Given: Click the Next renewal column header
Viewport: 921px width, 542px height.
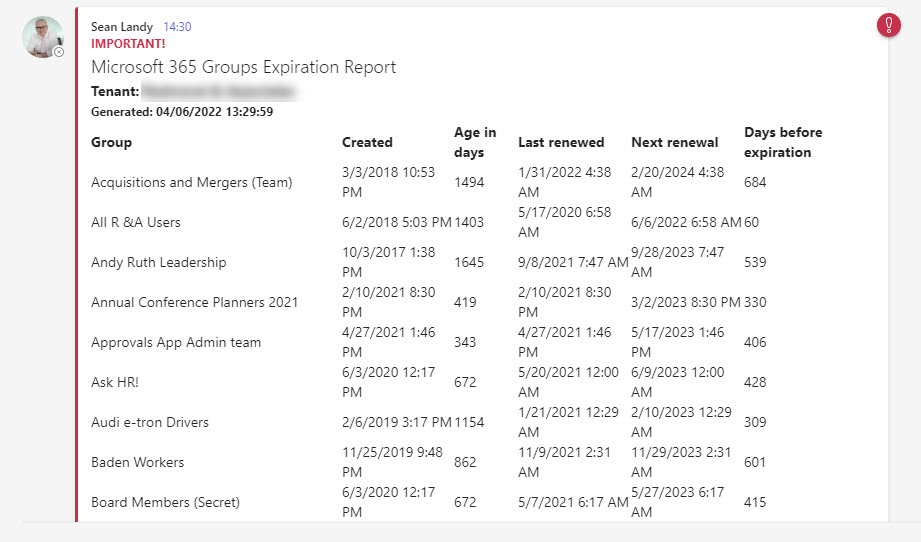Looking at the screenshot, I should pyautogui.click(x=675, y=142).
